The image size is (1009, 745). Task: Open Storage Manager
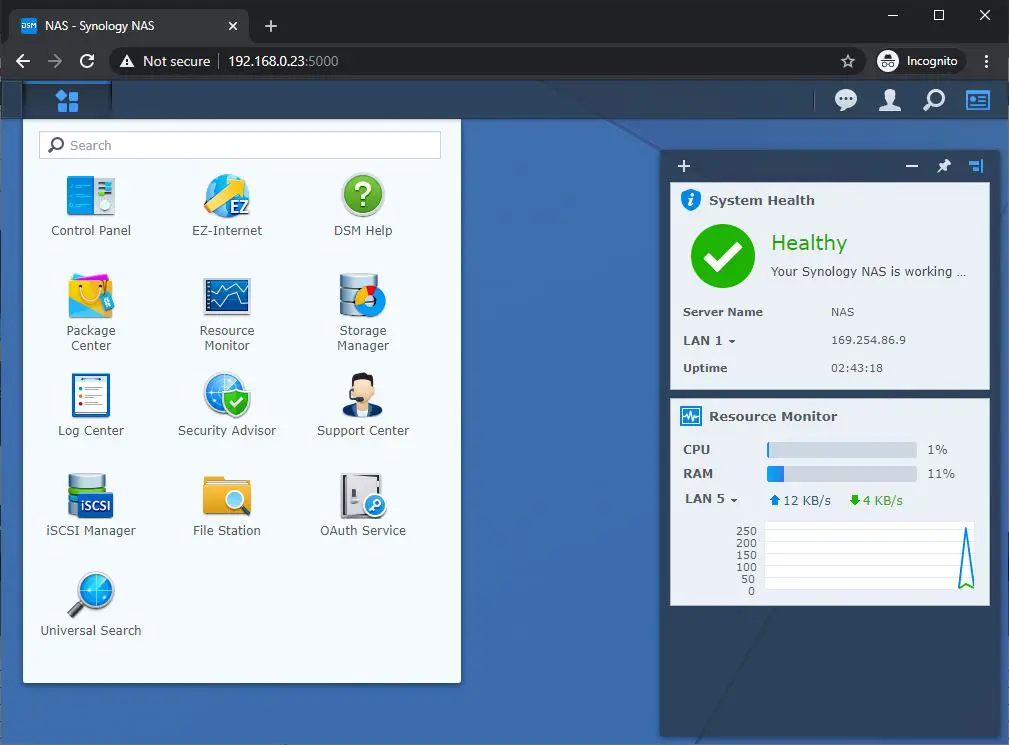point(363,313)
